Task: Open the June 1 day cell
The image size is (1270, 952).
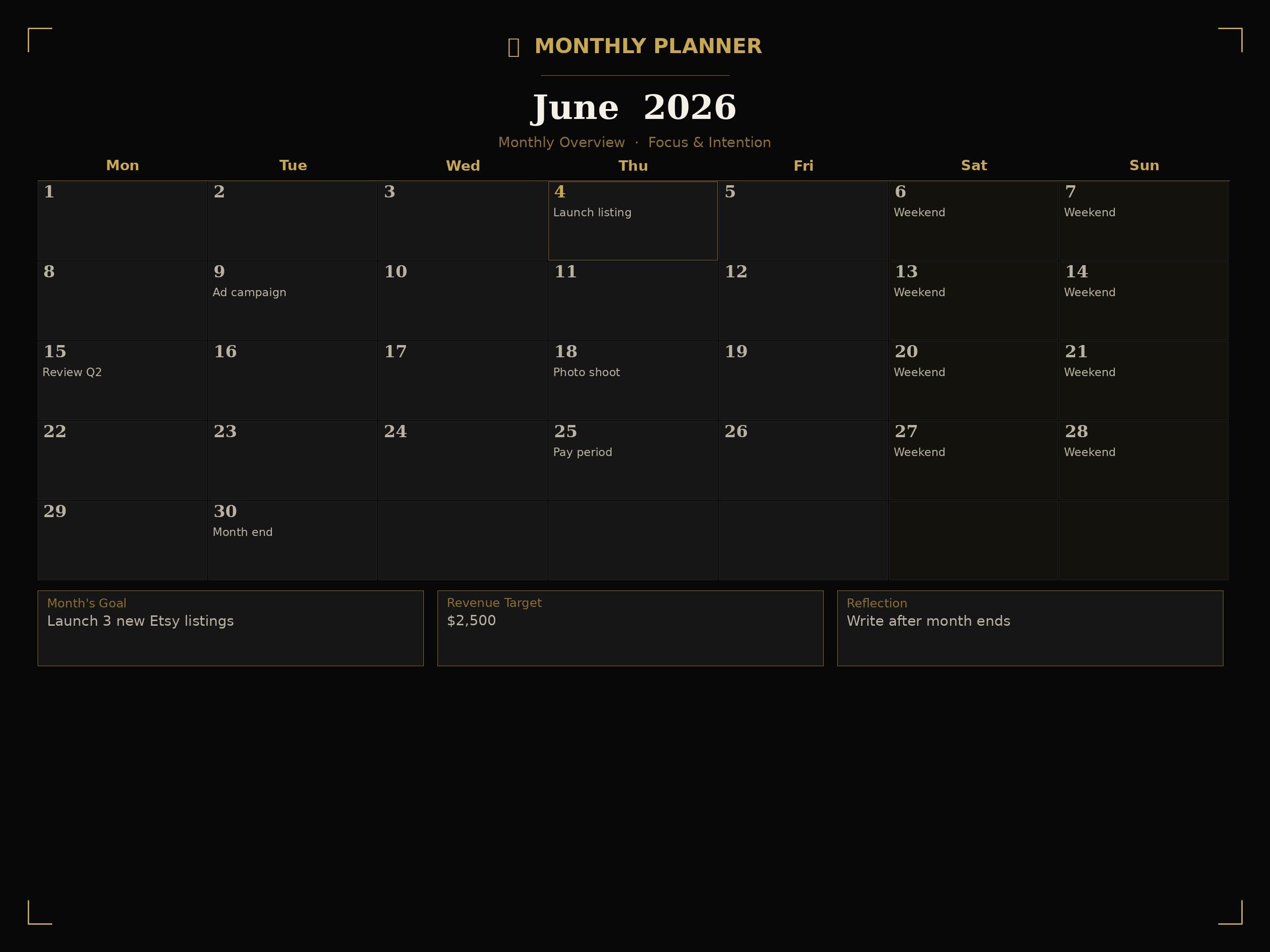Action: [x=122, y=221]
